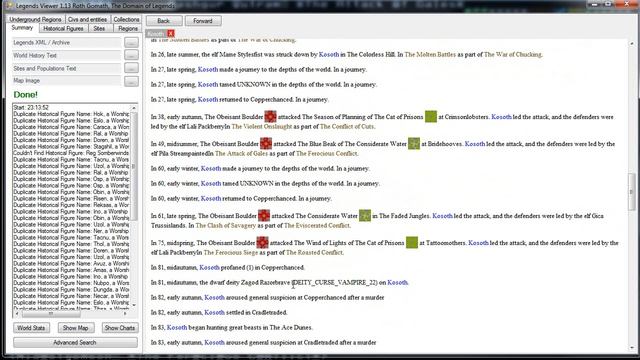Viewport: 640px width, 360px height.
Task: Click the log list scroll up arrow
Action: coord(134,108)
